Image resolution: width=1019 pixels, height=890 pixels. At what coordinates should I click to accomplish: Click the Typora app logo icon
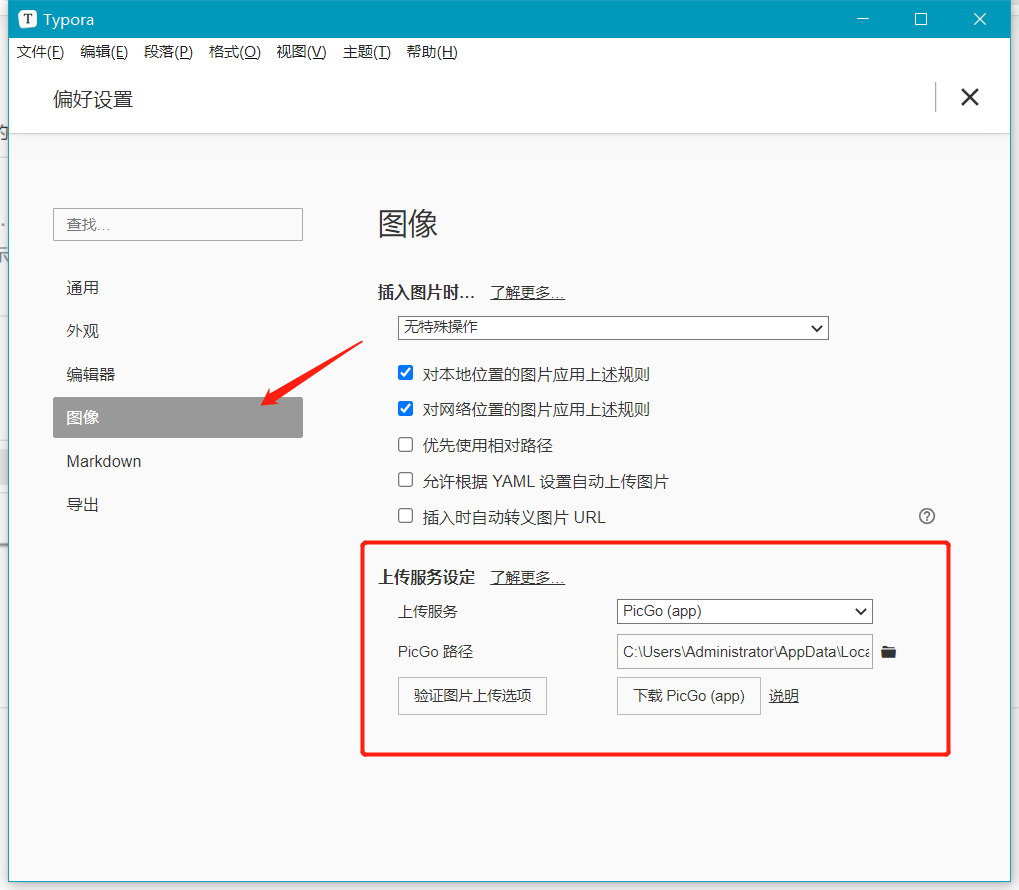click(27, 20)
